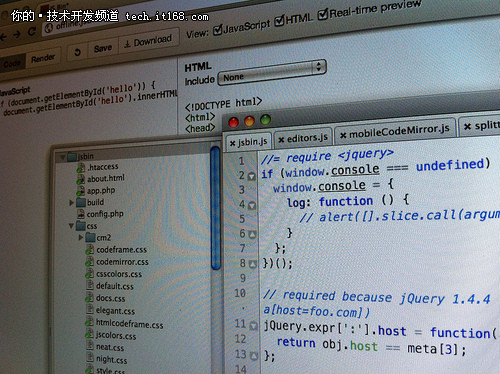Click the browser back arrow
Image resolution: width=500 pixels, height=374 pixels.
(3, 37)
